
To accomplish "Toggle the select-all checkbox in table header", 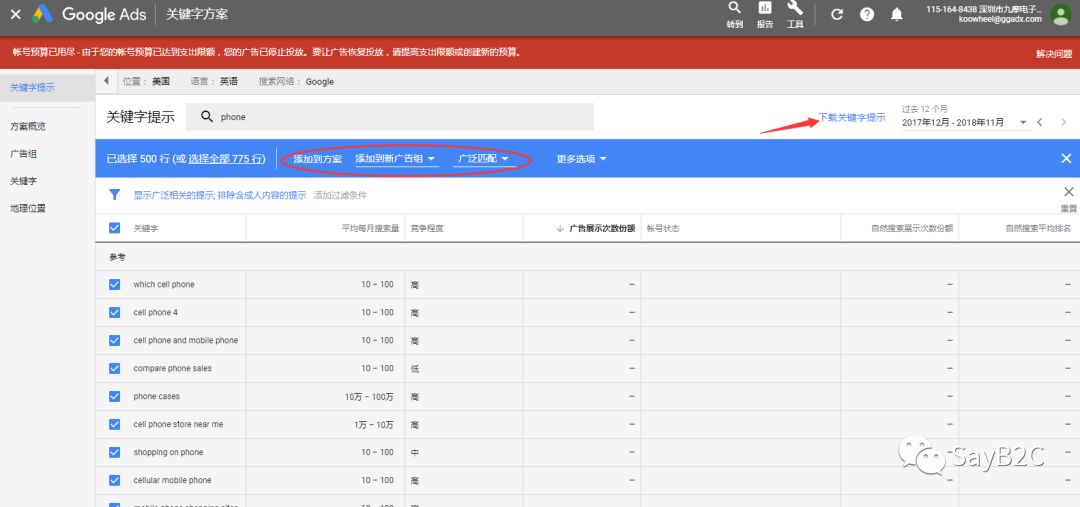I will coord(114,228).
